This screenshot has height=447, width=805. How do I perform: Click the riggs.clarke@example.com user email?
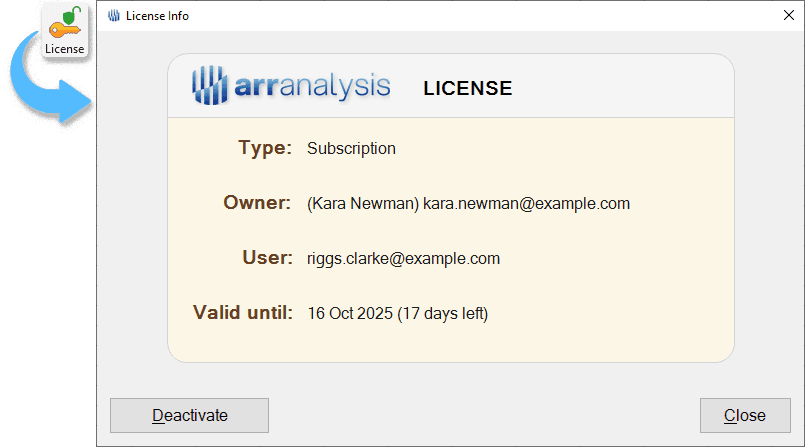click(403, 259)
